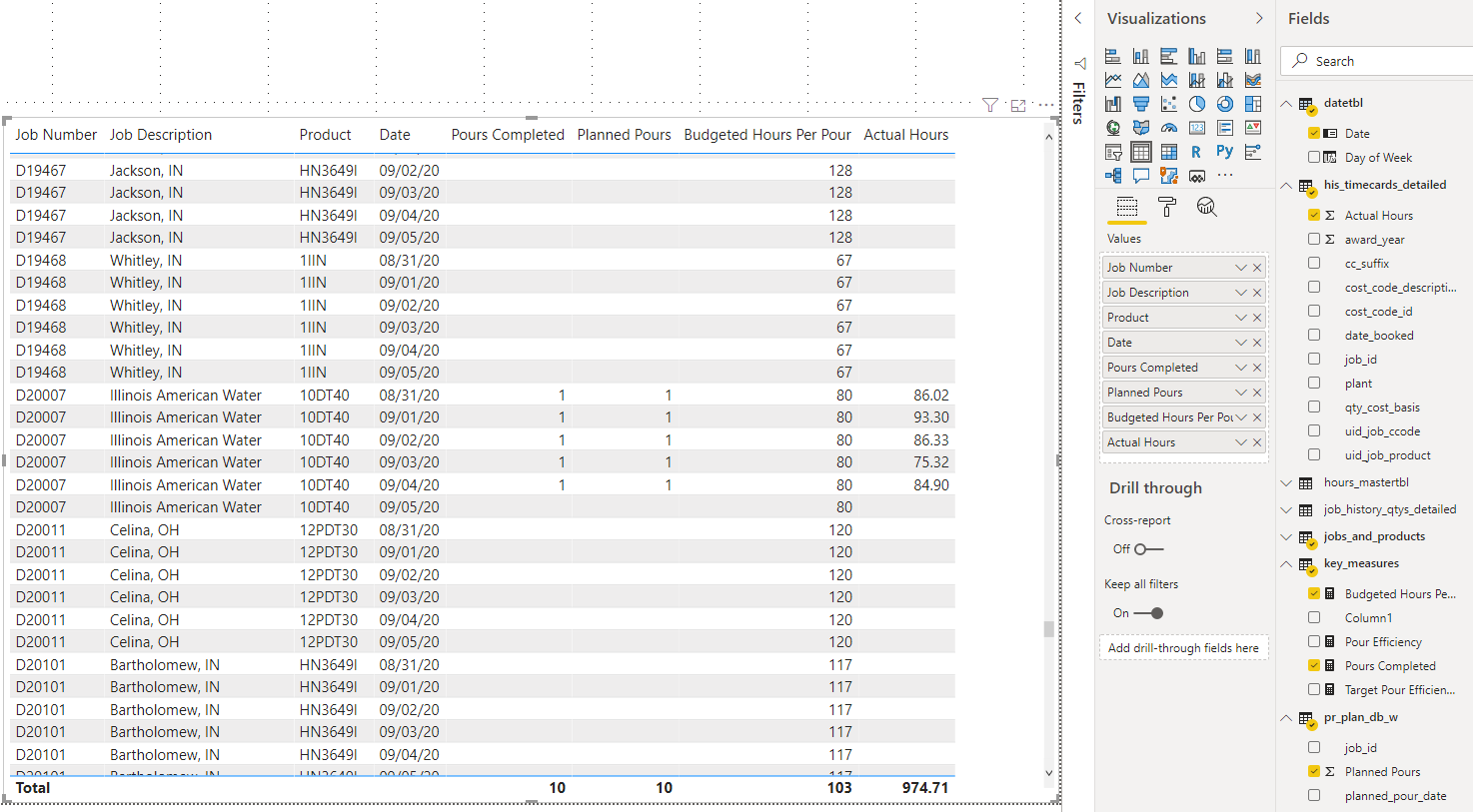Select the KPI visualization
The width and height of the screenshot is (1473, 812).
click(1253, 128)
